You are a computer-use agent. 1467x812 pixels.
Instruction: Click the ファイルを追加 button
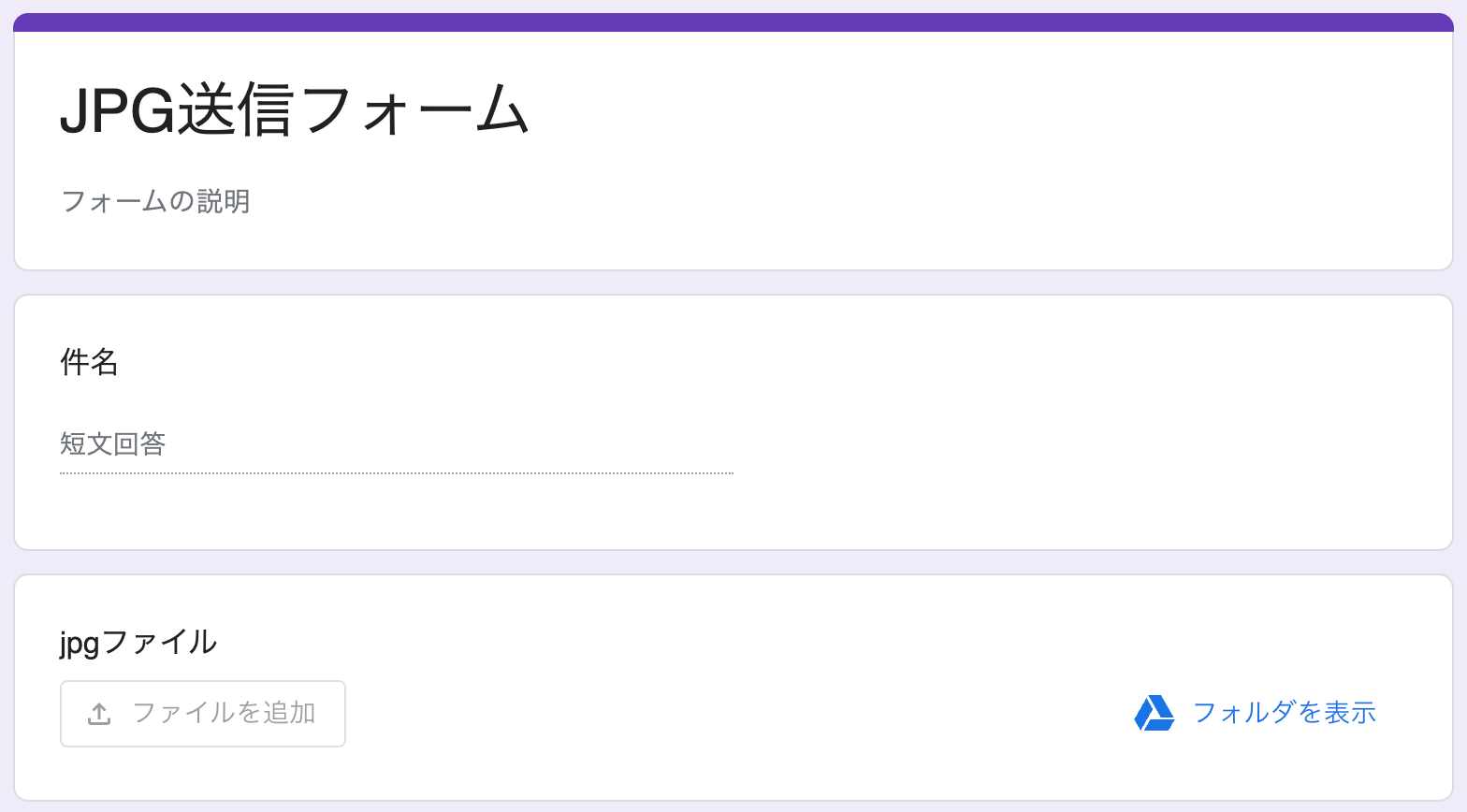(x=203, y=714)
